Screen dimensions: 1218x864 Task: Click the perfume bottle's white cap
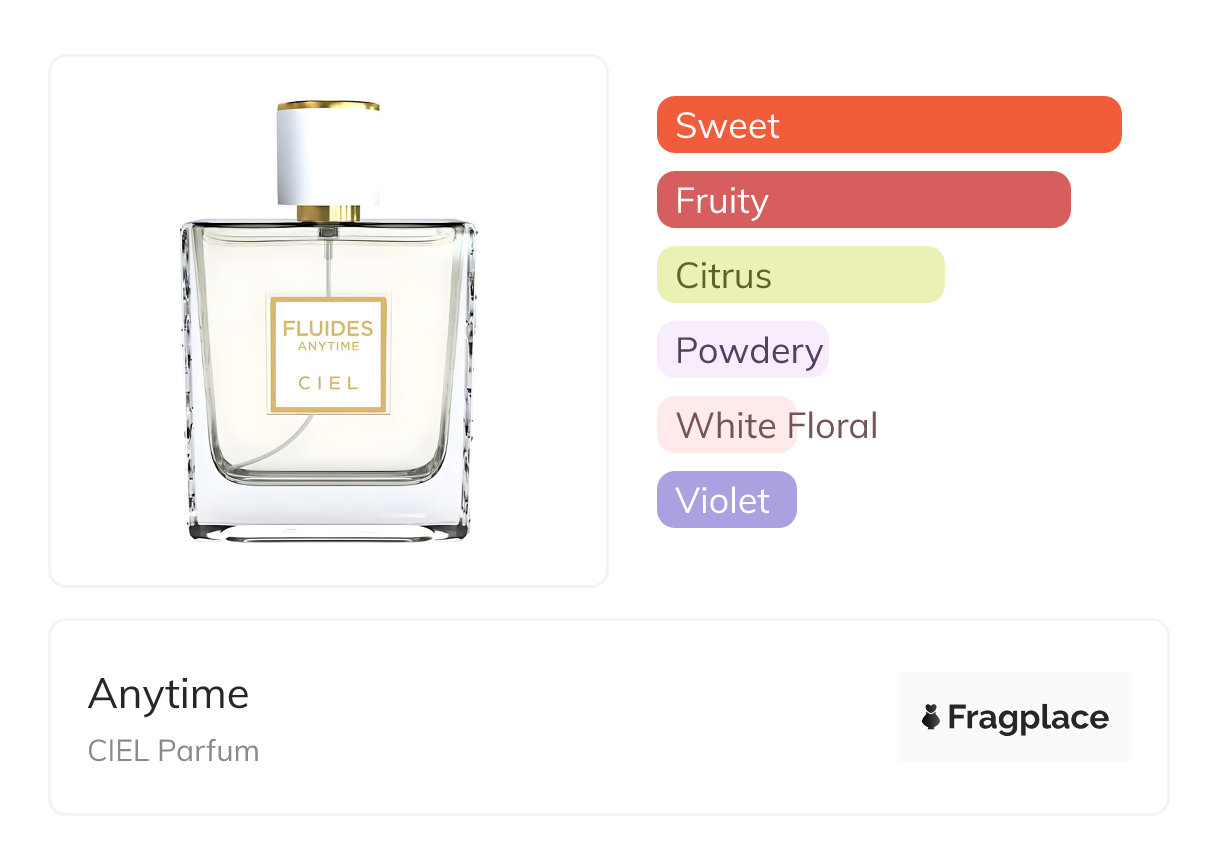328,157
